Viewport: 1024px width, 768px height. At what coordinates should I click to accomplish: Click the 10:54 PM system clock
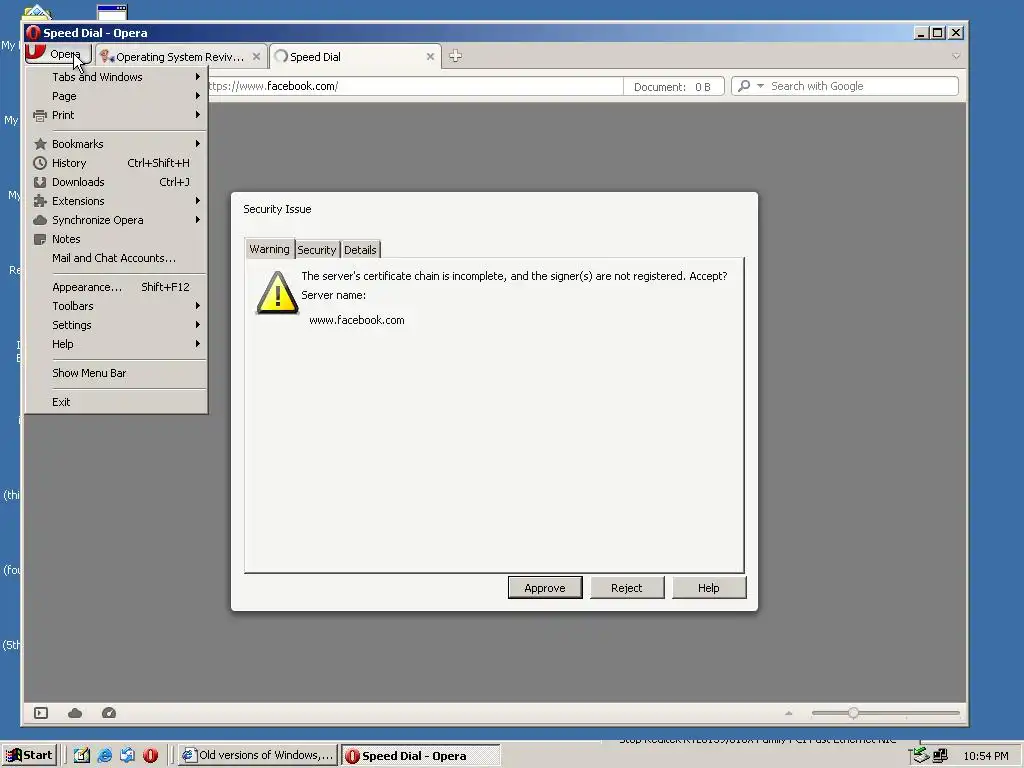click(x=985, y=756)
